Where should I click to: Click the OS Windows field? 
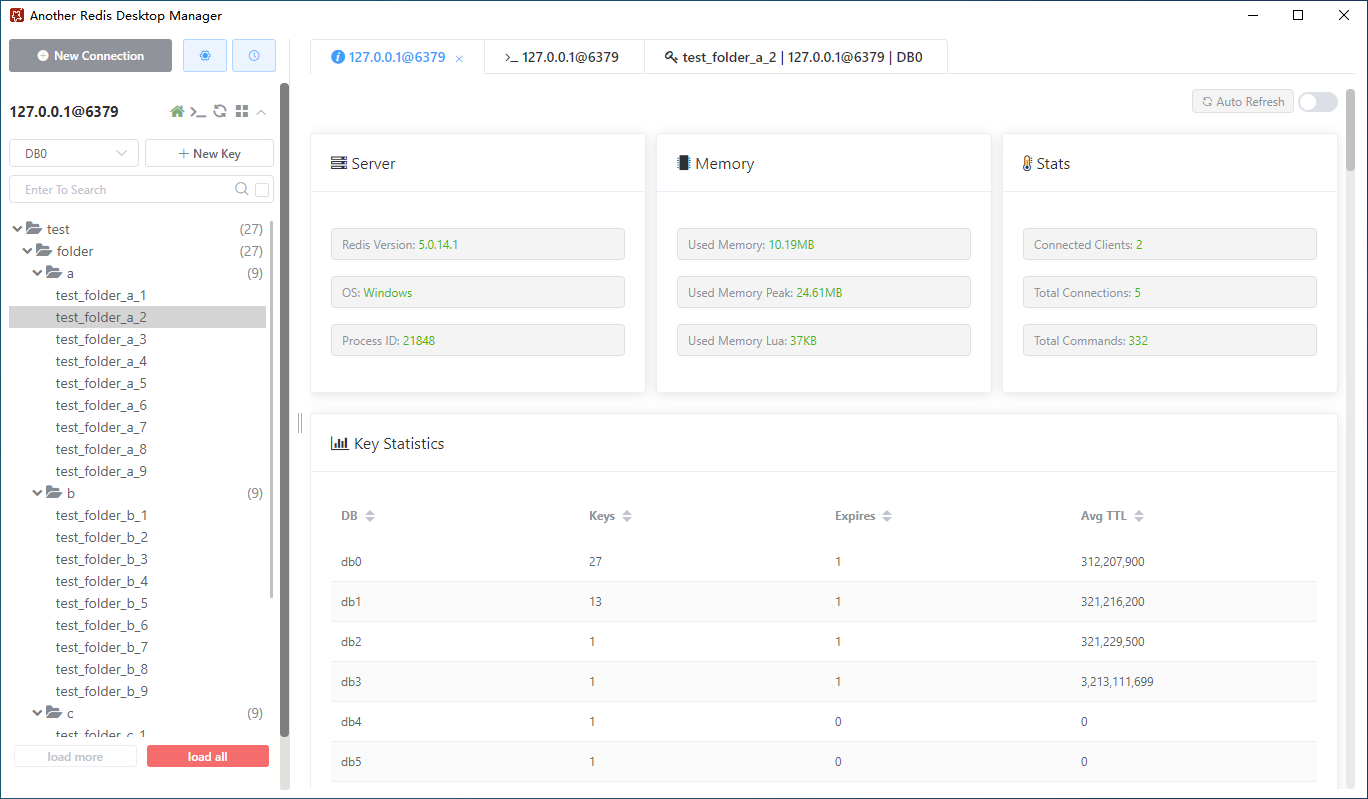pos(478,292)
